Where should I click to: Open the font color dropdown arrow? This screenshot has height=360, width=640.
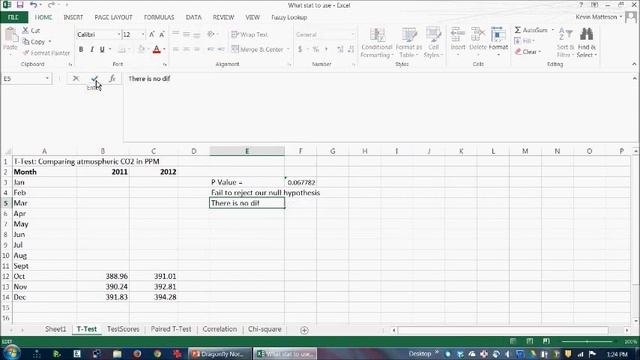tap(164, 49)
